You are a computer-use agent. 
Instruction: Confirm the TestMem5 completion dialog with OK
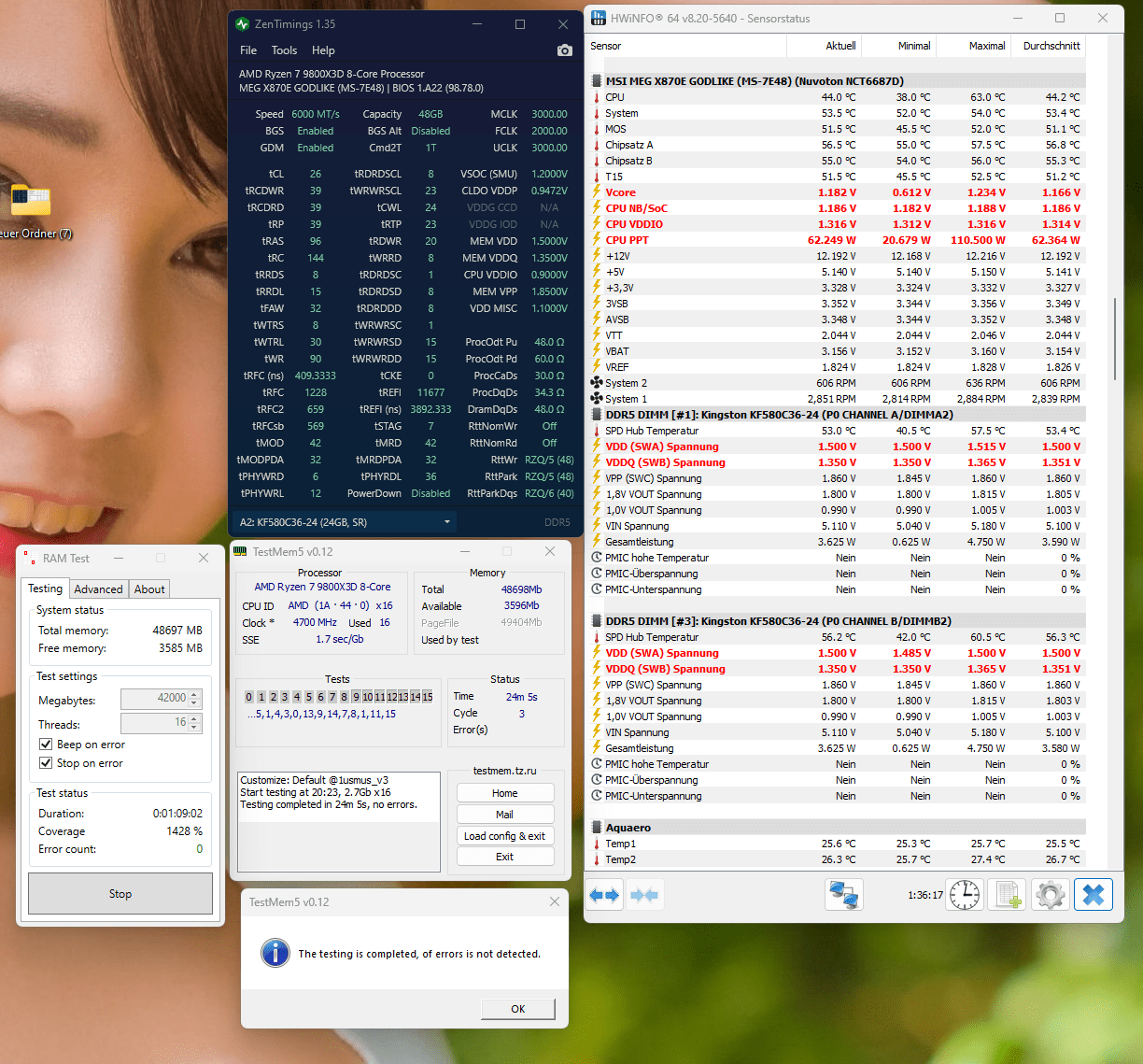coord(518,1009)
